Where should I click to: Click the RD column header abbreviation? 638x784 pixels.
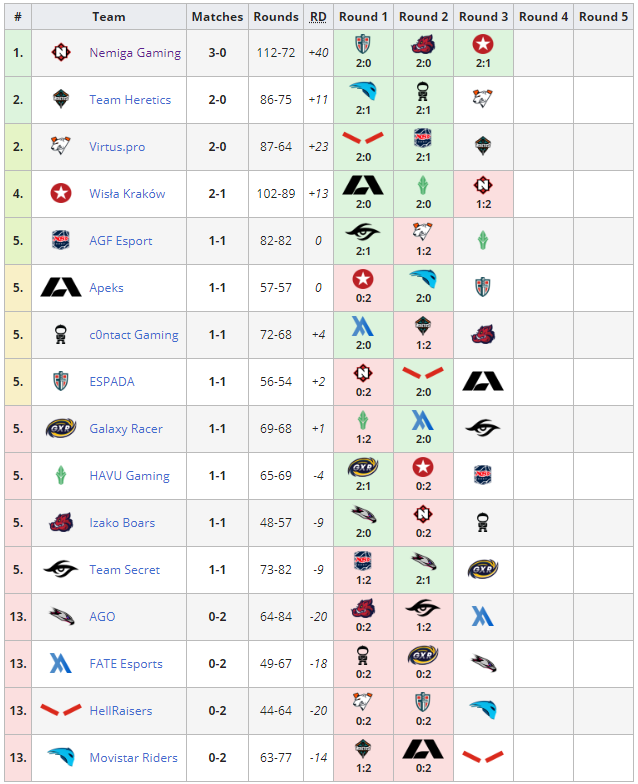pos(318,17)
